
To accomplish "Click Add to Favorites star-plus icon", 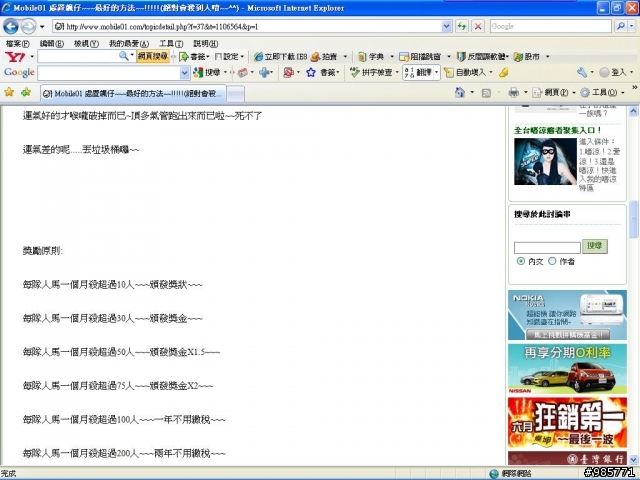I will (26, 92).
